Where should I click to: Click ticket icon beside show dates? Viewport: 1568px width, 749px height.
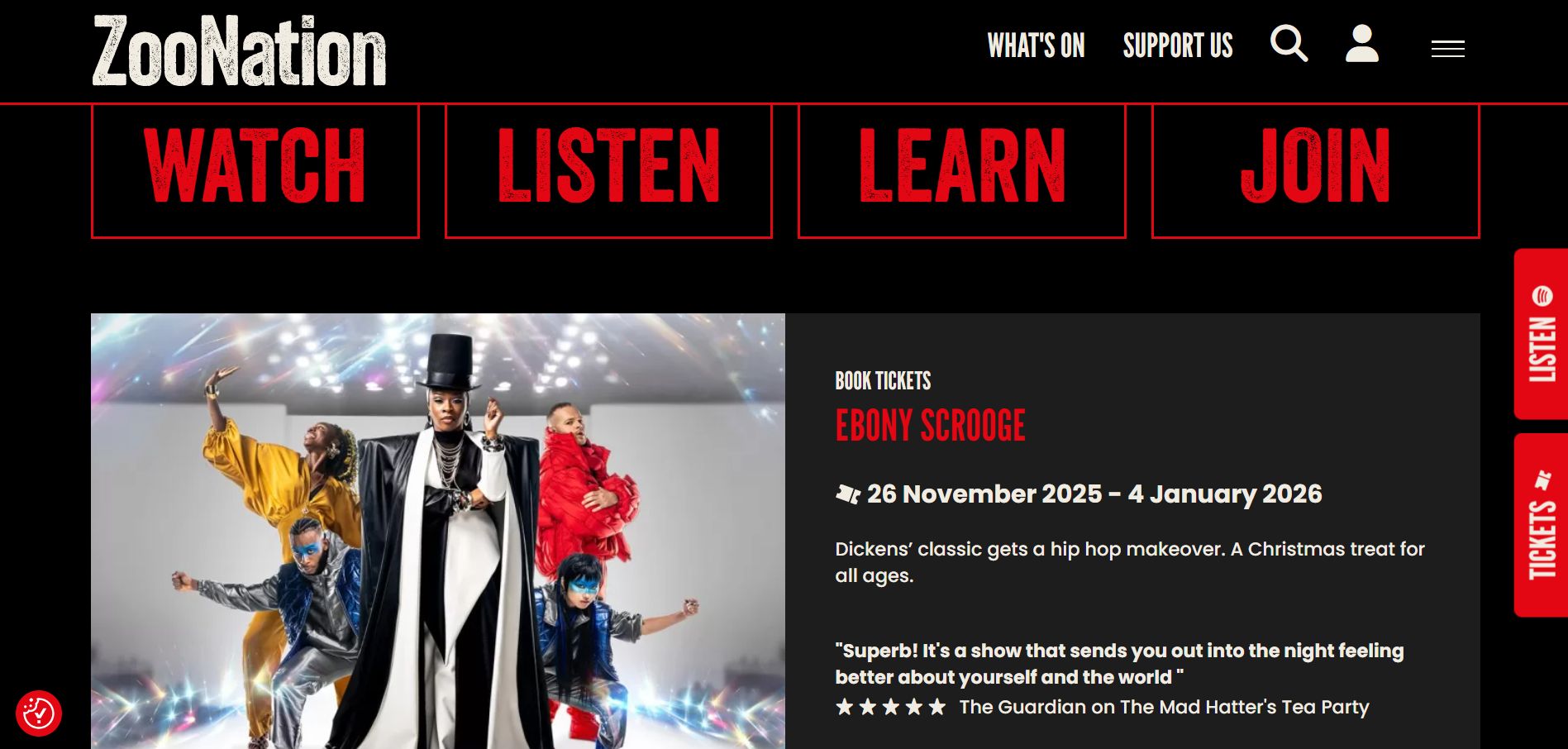pos(848,494)
